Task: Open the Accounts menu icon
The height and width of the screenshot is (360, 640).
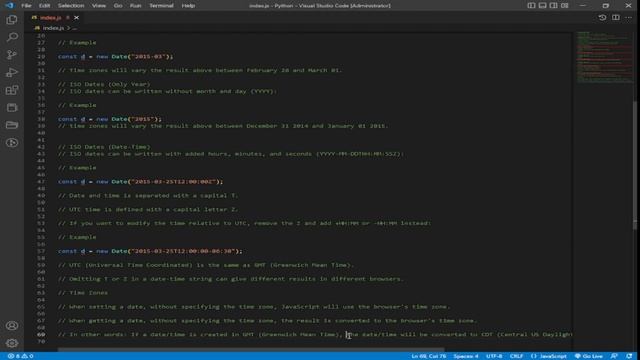Action: click(12, 326)
